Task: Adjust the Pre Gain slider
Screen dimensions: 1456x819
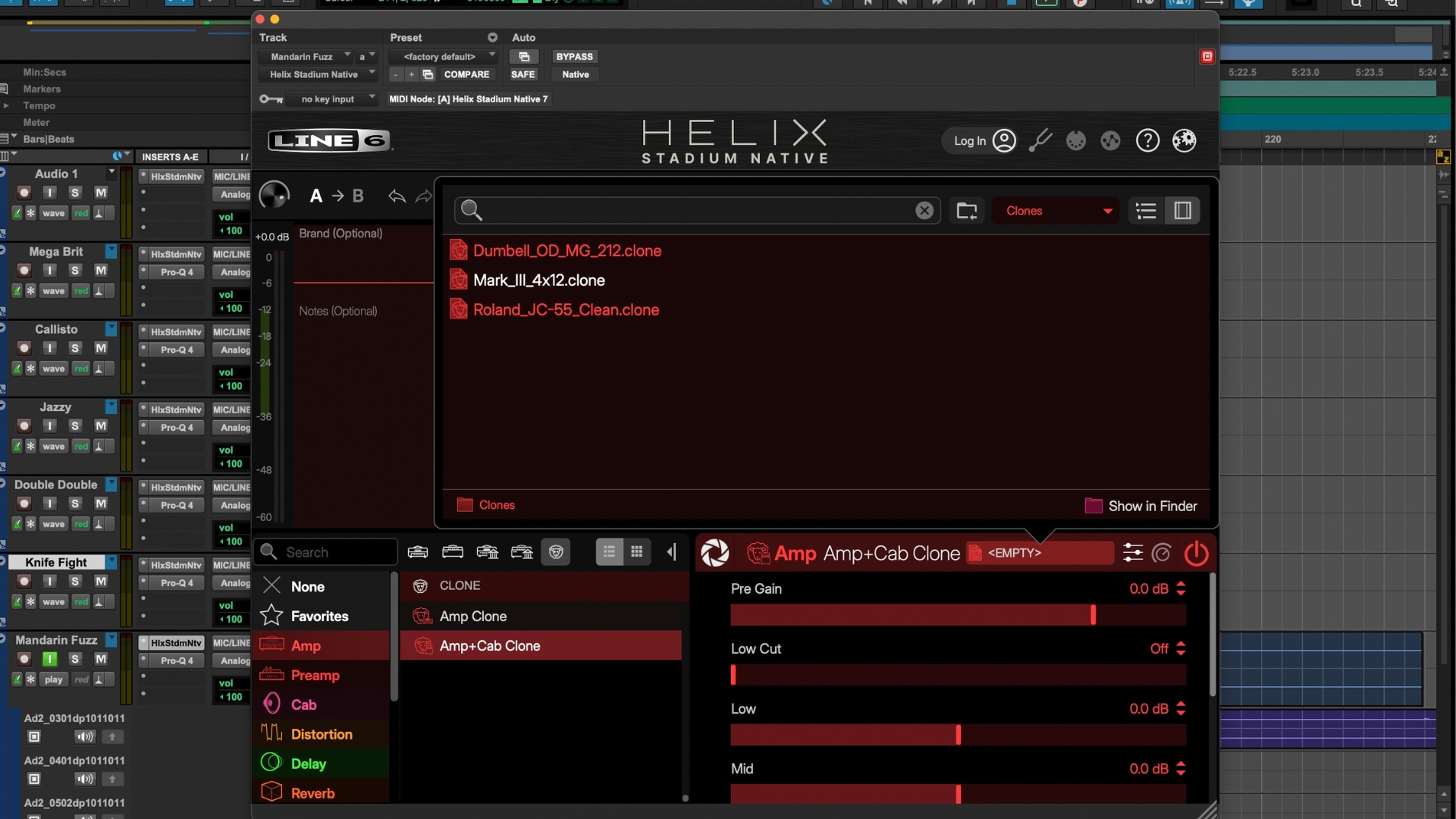Action: pos(958,615)
